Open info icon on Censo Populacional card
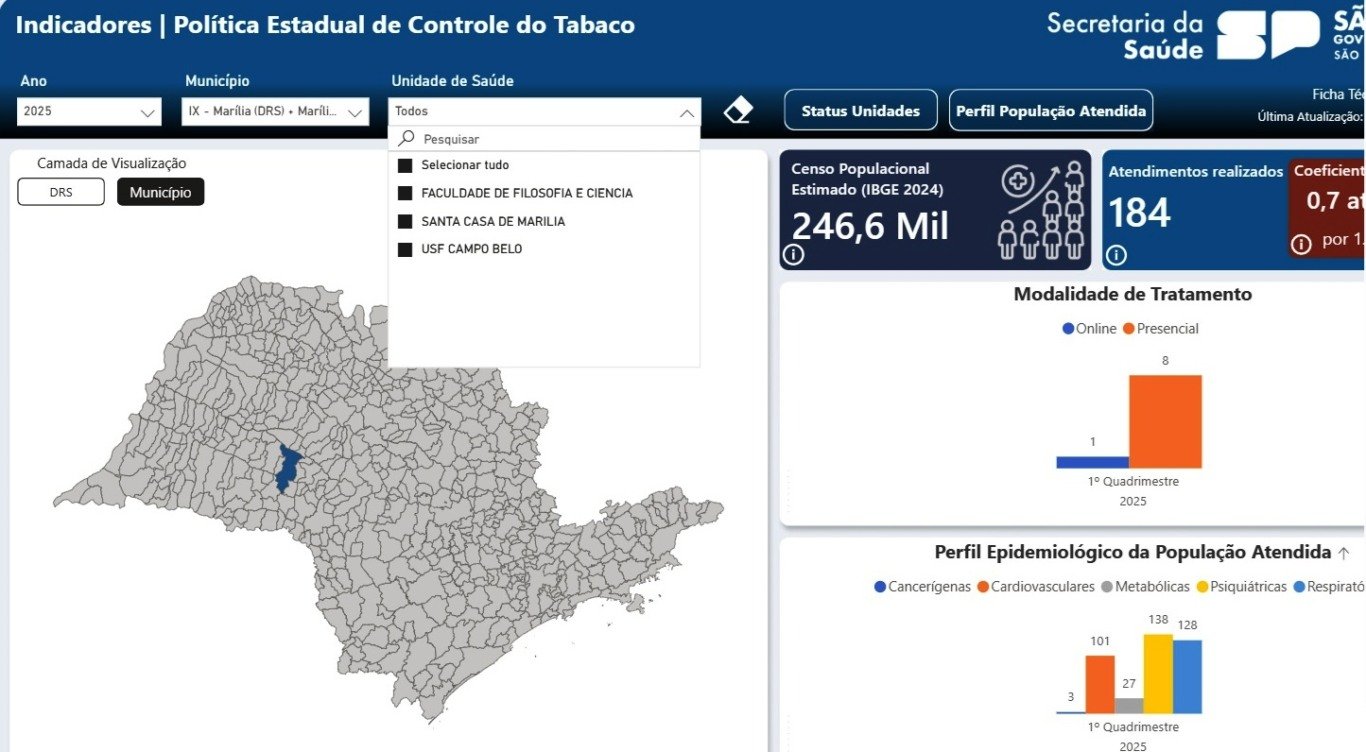This screenshot has width=1366, height=752. click(794, 255)
